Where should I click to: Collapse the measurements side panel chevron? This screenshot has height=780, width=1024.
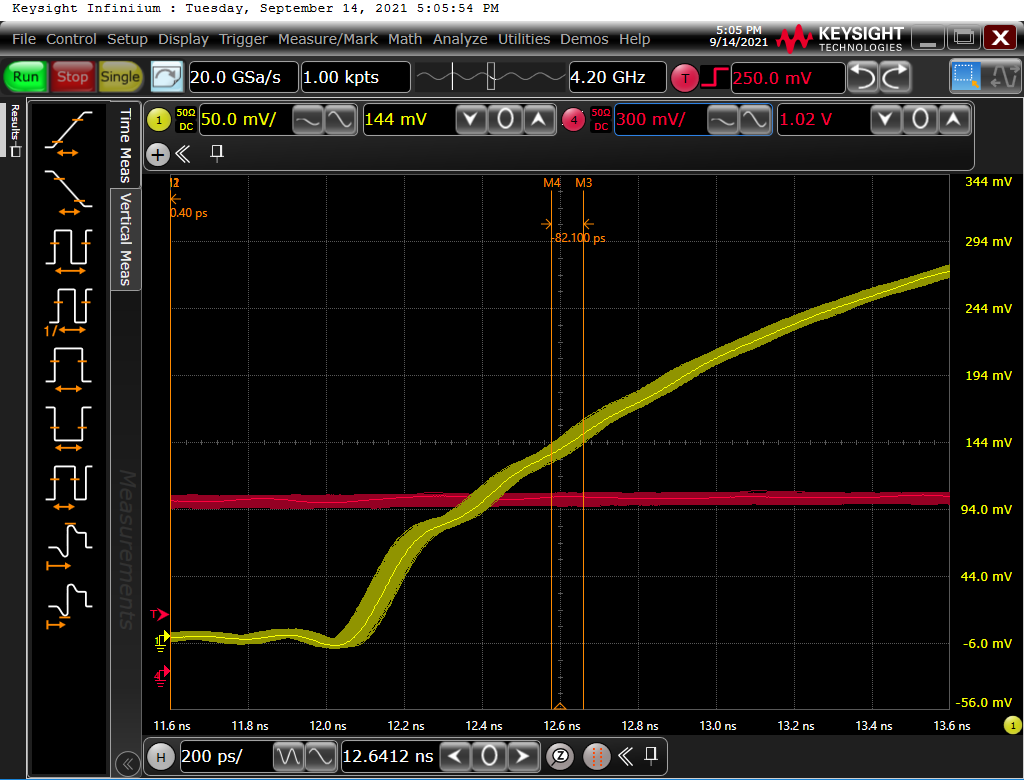coord(128,764)
